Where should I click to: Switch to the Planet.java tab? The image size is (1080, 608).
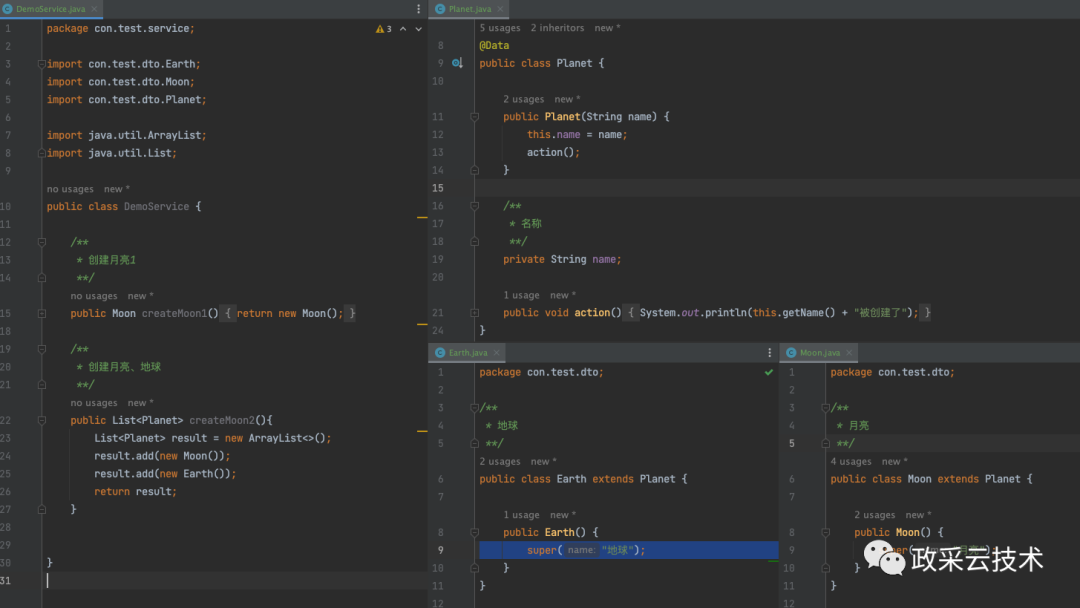(x=469, y=9)
